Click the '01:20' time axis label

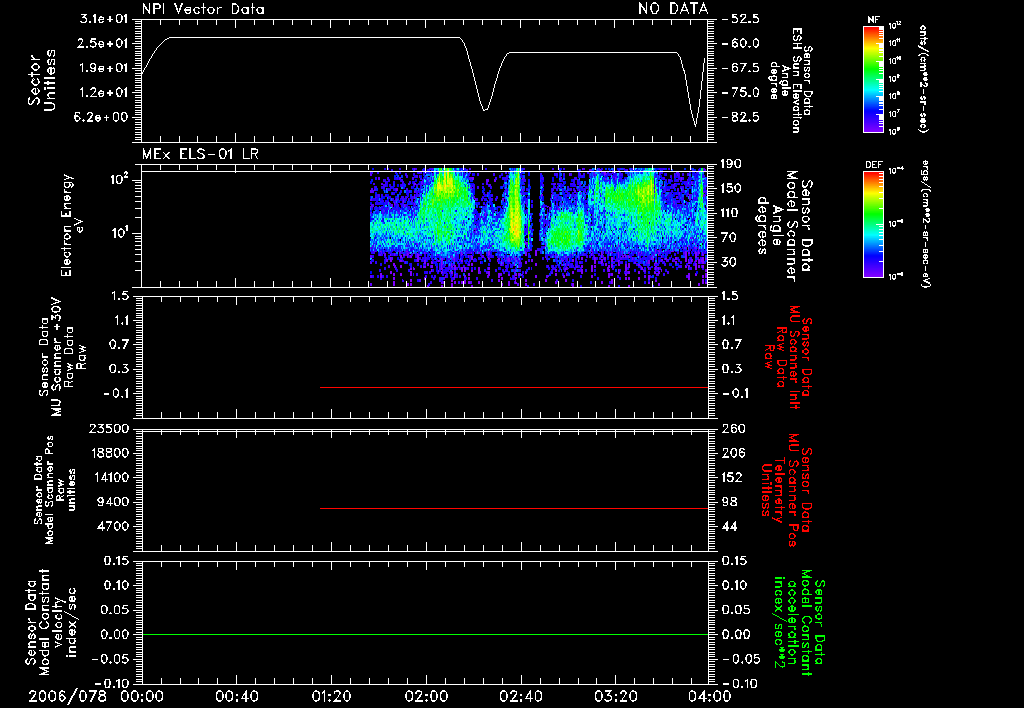click(x=331, y=696)
